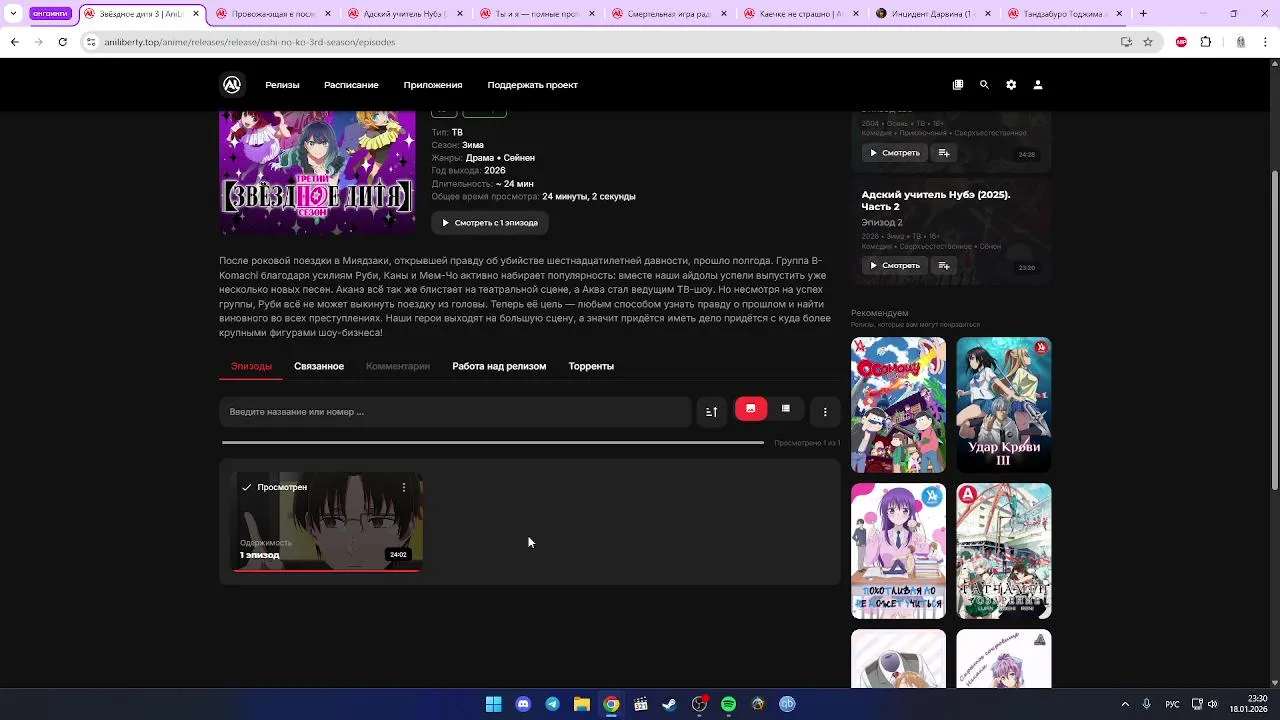Open Telegram from taskbar
The height and width of the screenshot is (720, 1280).
552,704
